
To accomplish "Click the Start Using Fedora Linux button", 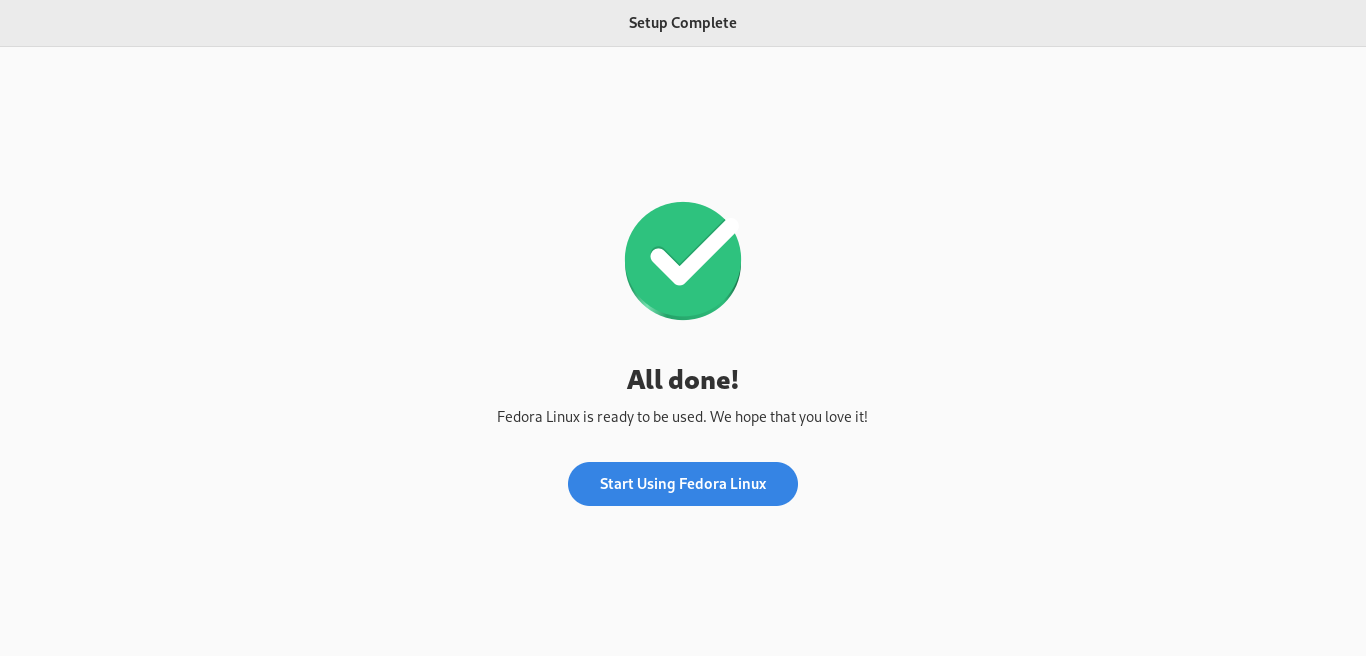I will tap(683, 484).
